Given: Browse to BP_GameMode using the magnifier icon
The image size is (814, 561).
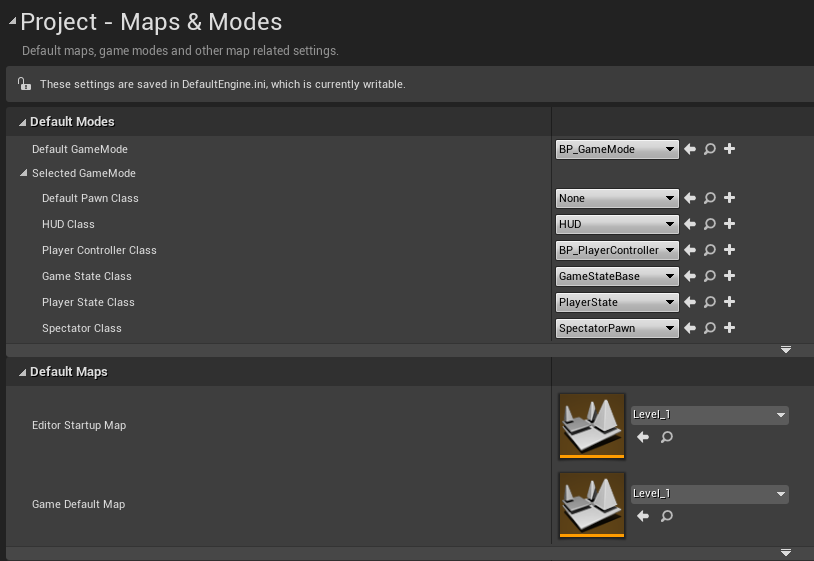Looking at the screenshot, I should 710,149.
